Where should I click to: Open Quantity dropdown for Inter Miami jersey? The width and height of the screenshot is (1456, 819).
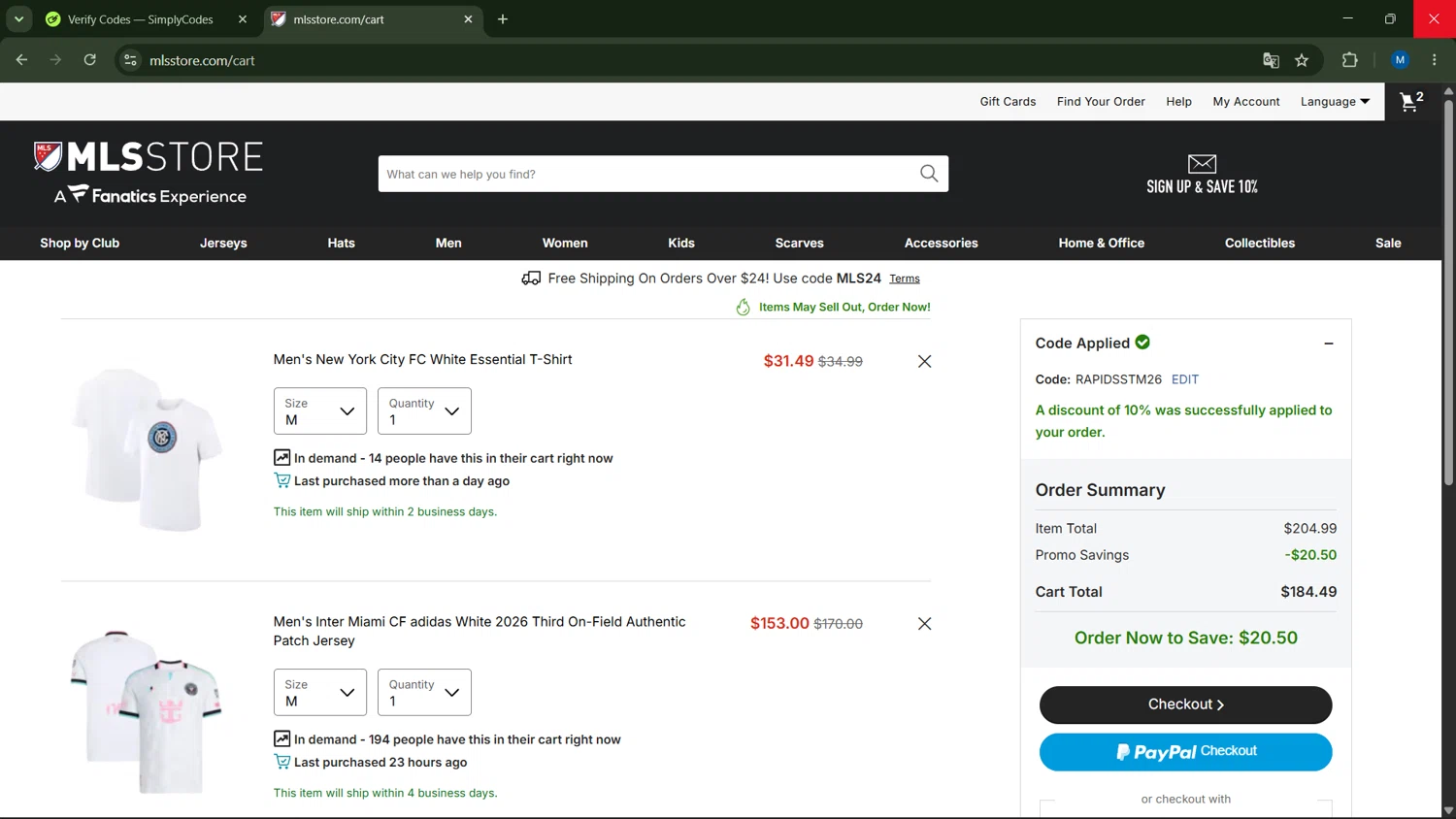pos(424,693)
